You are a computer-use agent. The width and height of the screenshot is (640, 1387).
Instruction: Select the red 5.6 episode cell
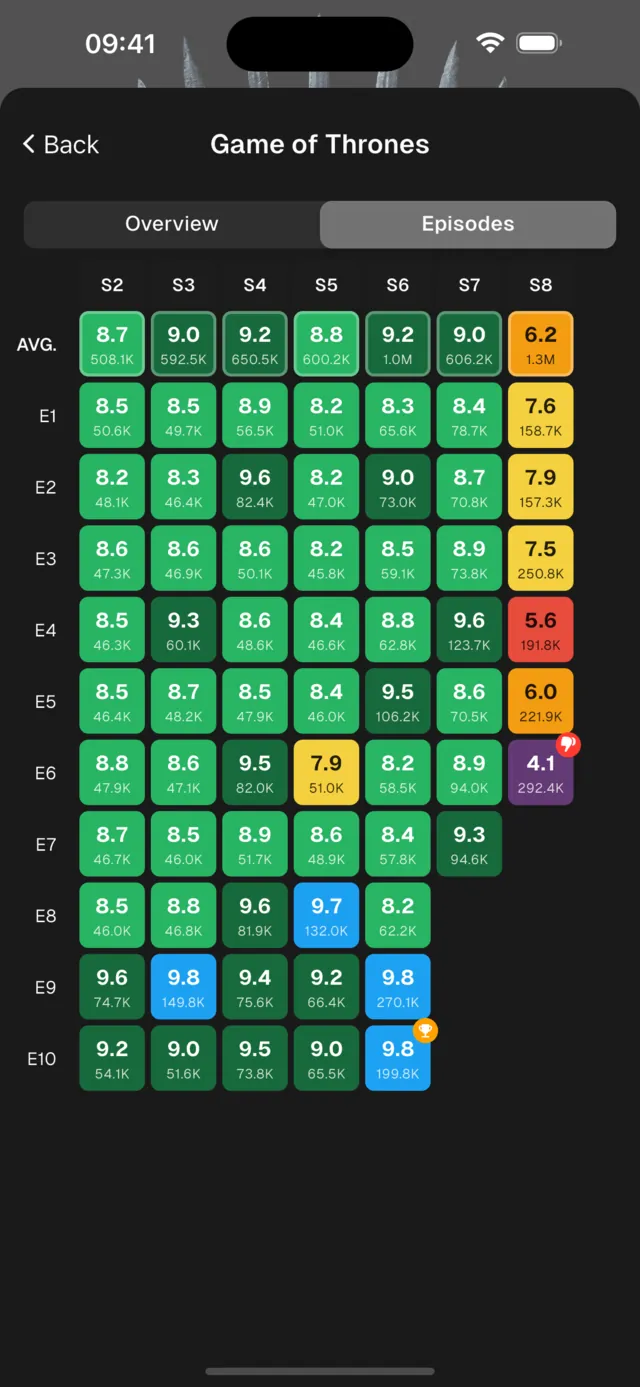click(541, 630)
